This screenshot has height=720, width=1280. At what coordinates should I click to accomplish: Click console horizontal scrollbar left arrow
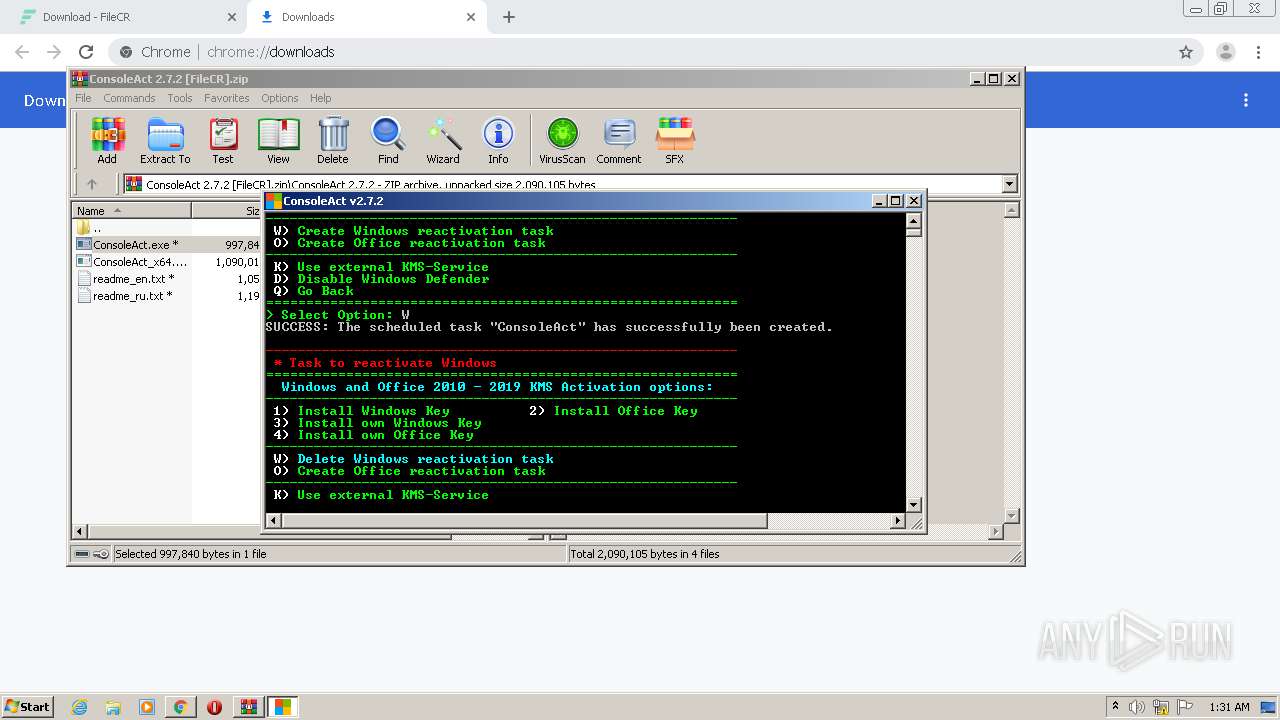pos(274,521)
